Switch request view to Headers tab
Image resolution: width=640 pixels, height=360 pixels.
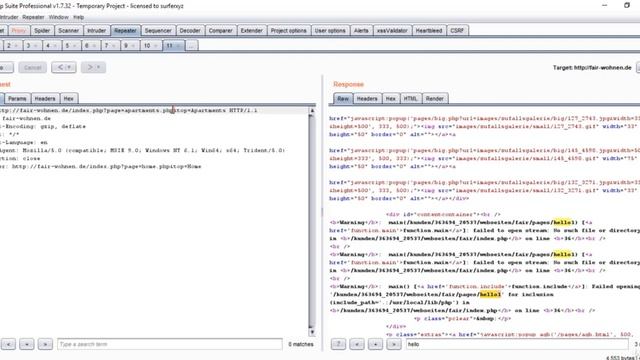point(44,98)
